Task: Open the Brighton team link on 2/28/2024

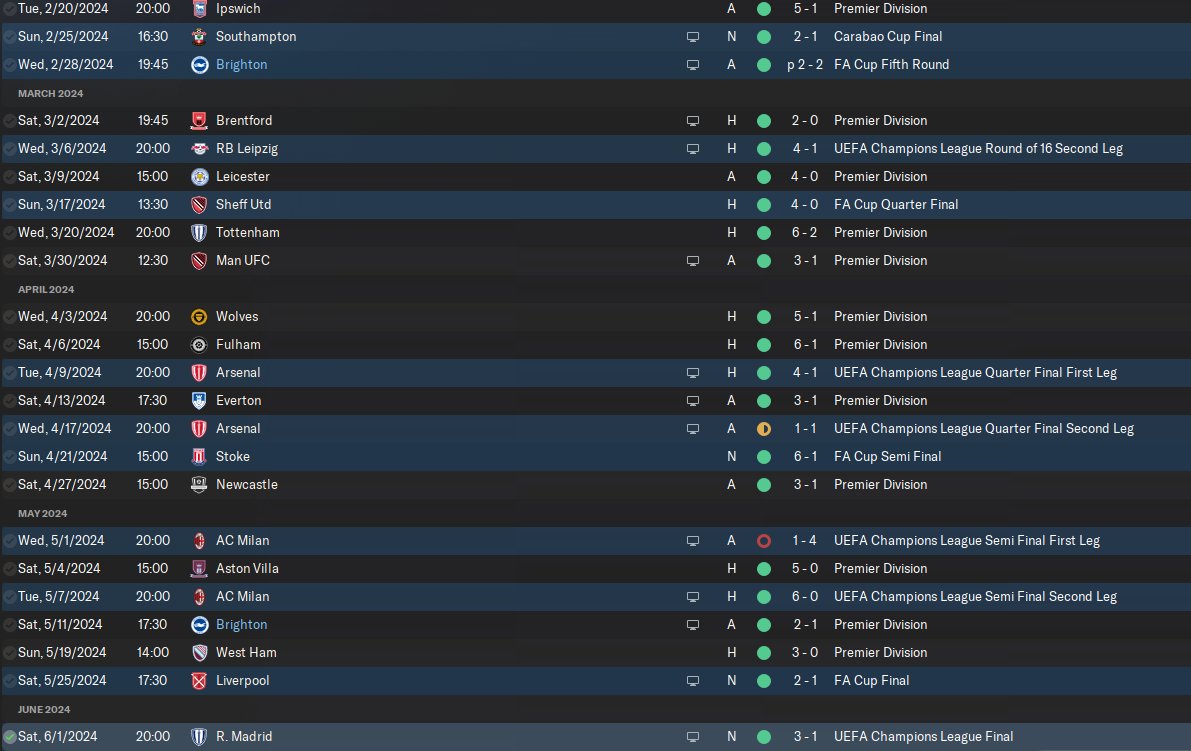Action: [x=242, y=65]
